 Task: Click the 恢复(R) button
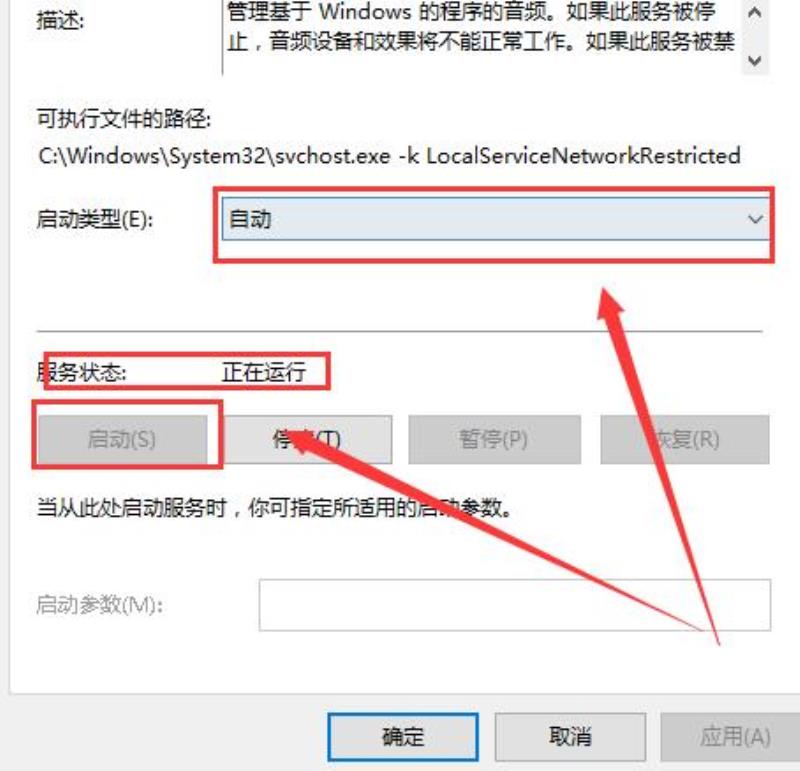point(685,439)
